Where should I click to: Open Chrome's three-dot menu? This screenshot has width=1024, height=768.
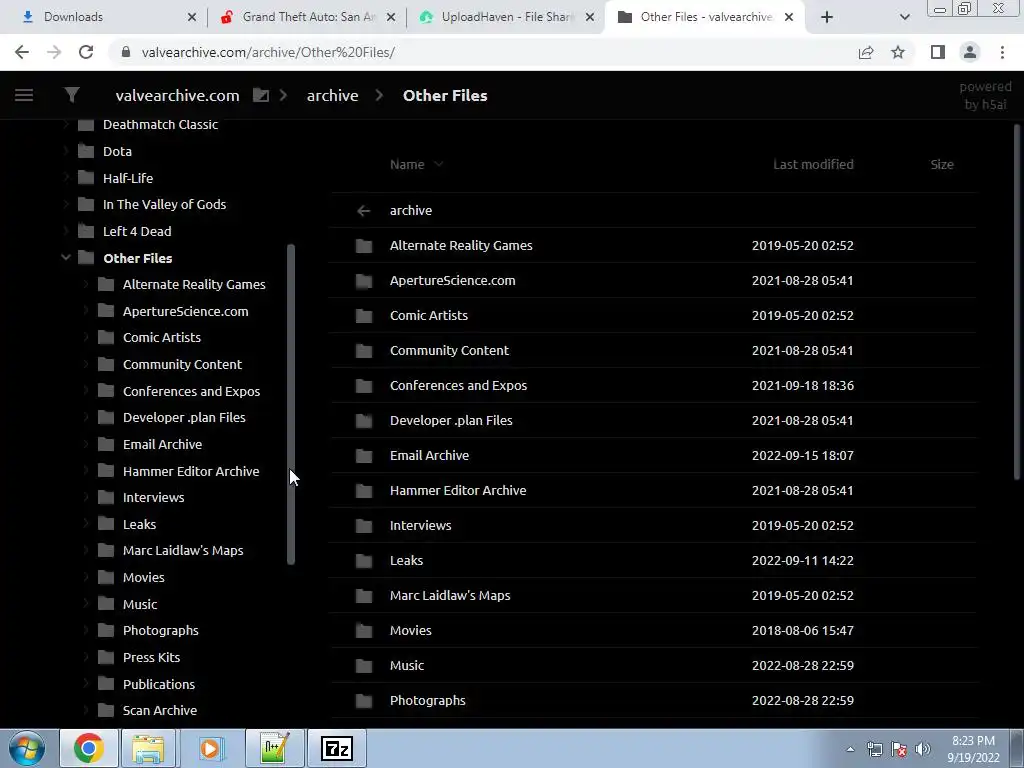(1002, 52)
